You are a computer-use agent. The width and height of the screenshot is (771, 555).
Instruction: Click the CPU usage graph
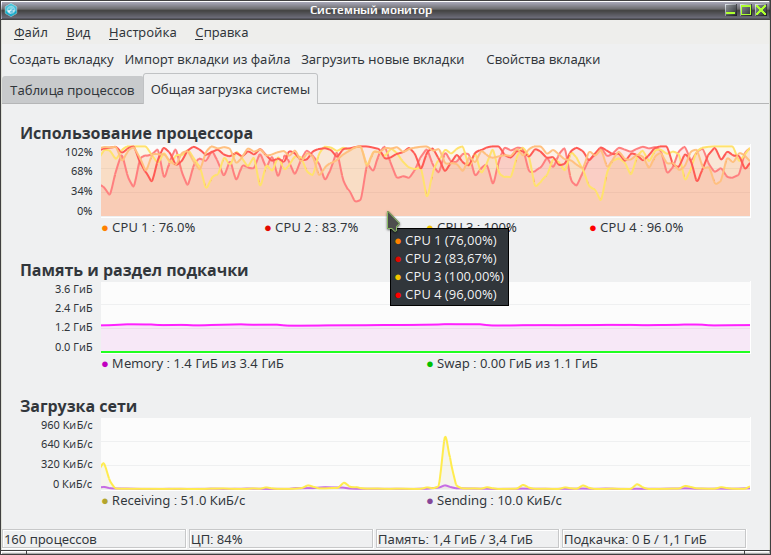click(425, 180)
